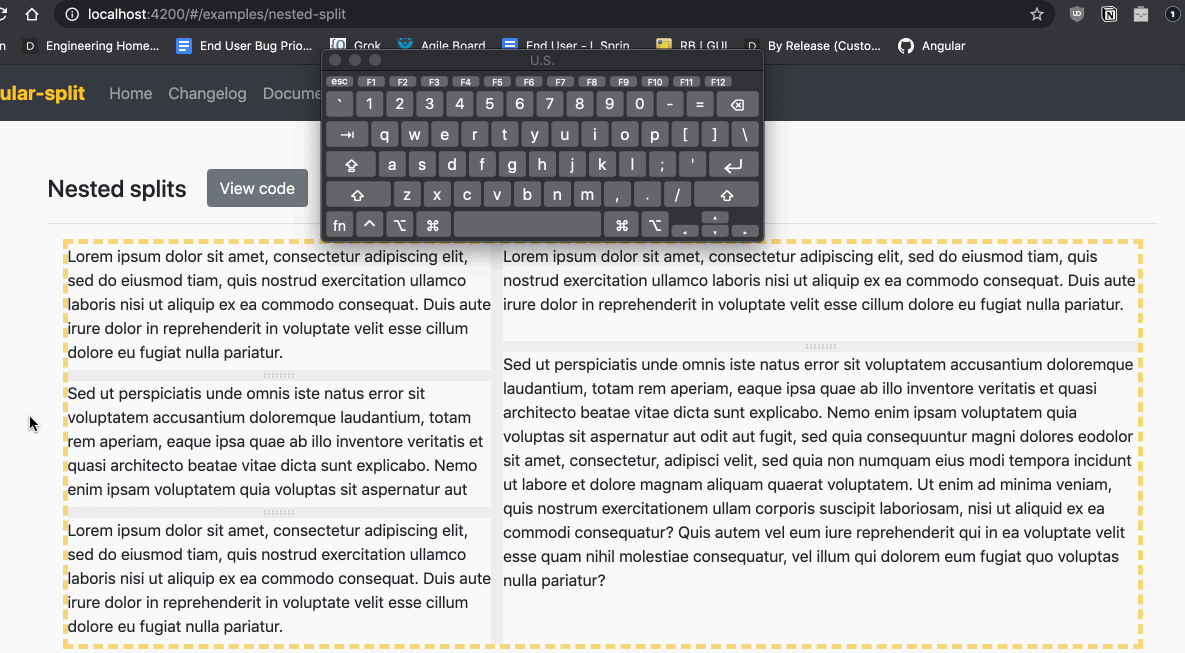Viewport: 1185px width, 653px height.
Task: Click the Nested splits heading
Action: (x=117, y=189)
